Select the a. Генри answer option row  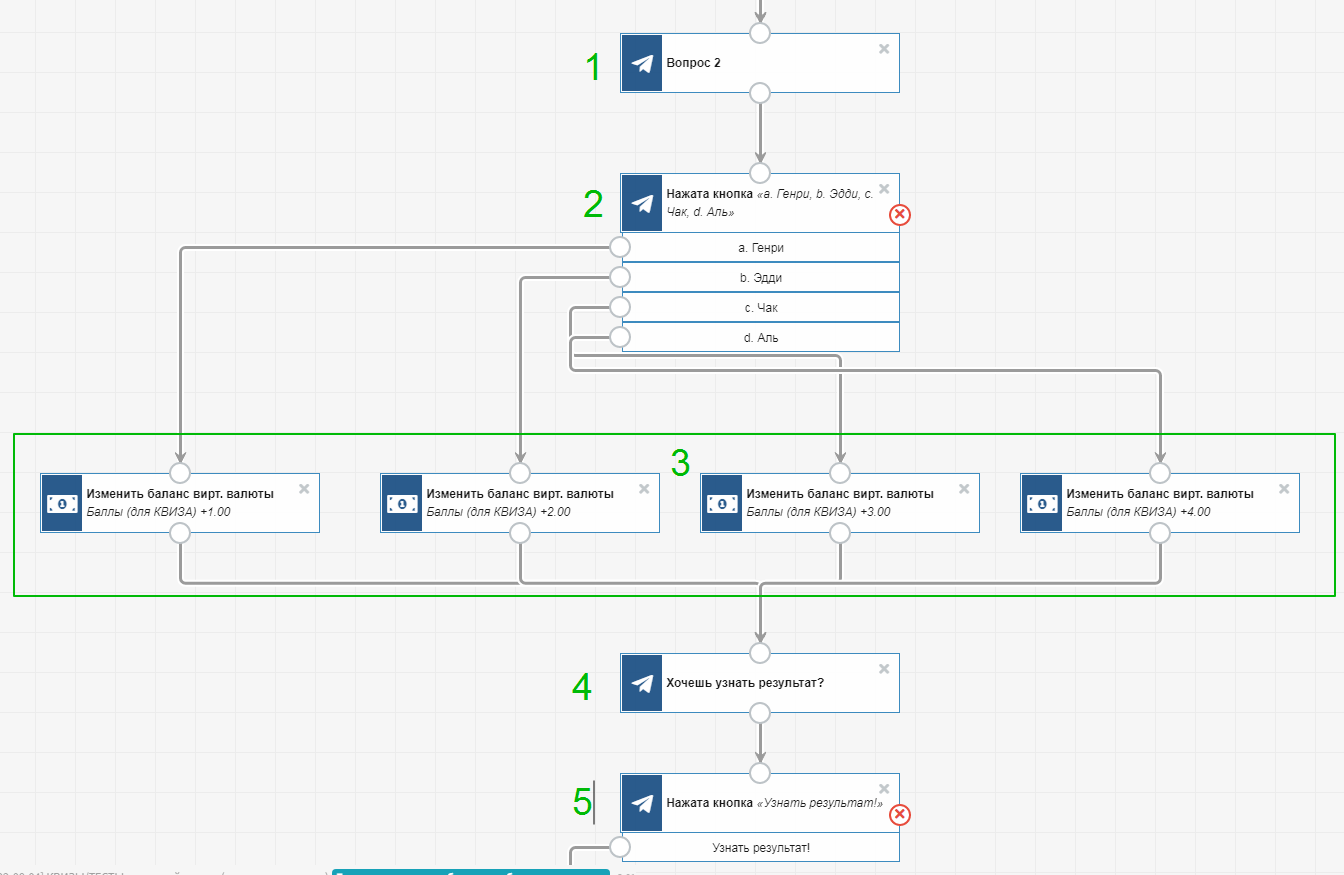(760, 247)
